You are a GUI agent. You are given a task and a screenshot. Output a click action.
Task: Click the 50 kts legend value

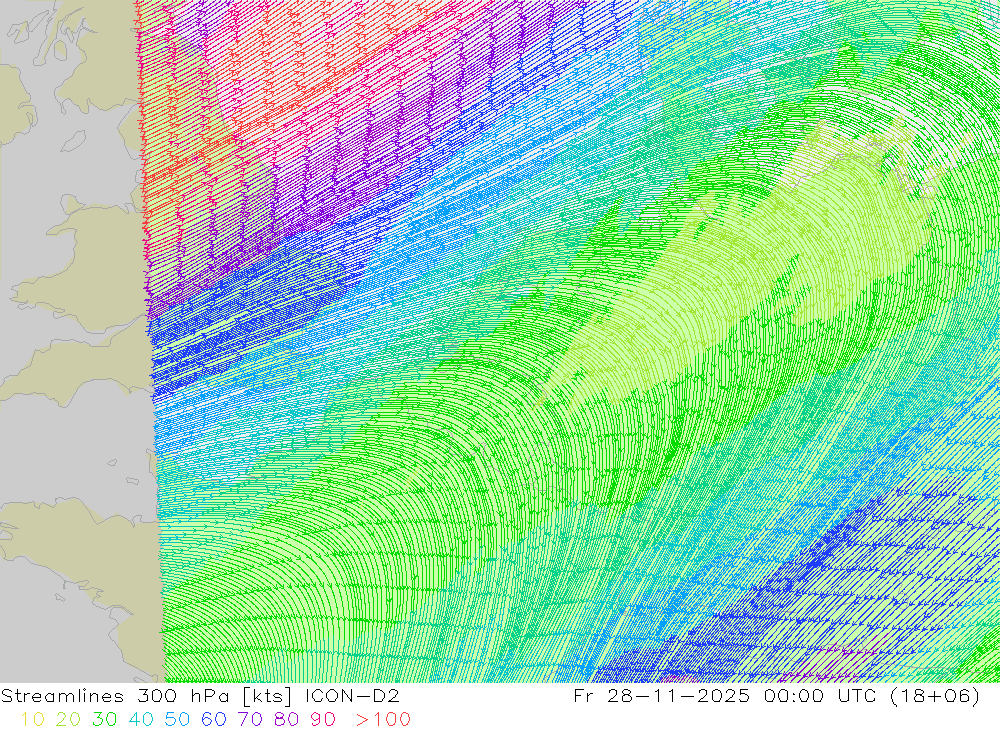(177, 720)
